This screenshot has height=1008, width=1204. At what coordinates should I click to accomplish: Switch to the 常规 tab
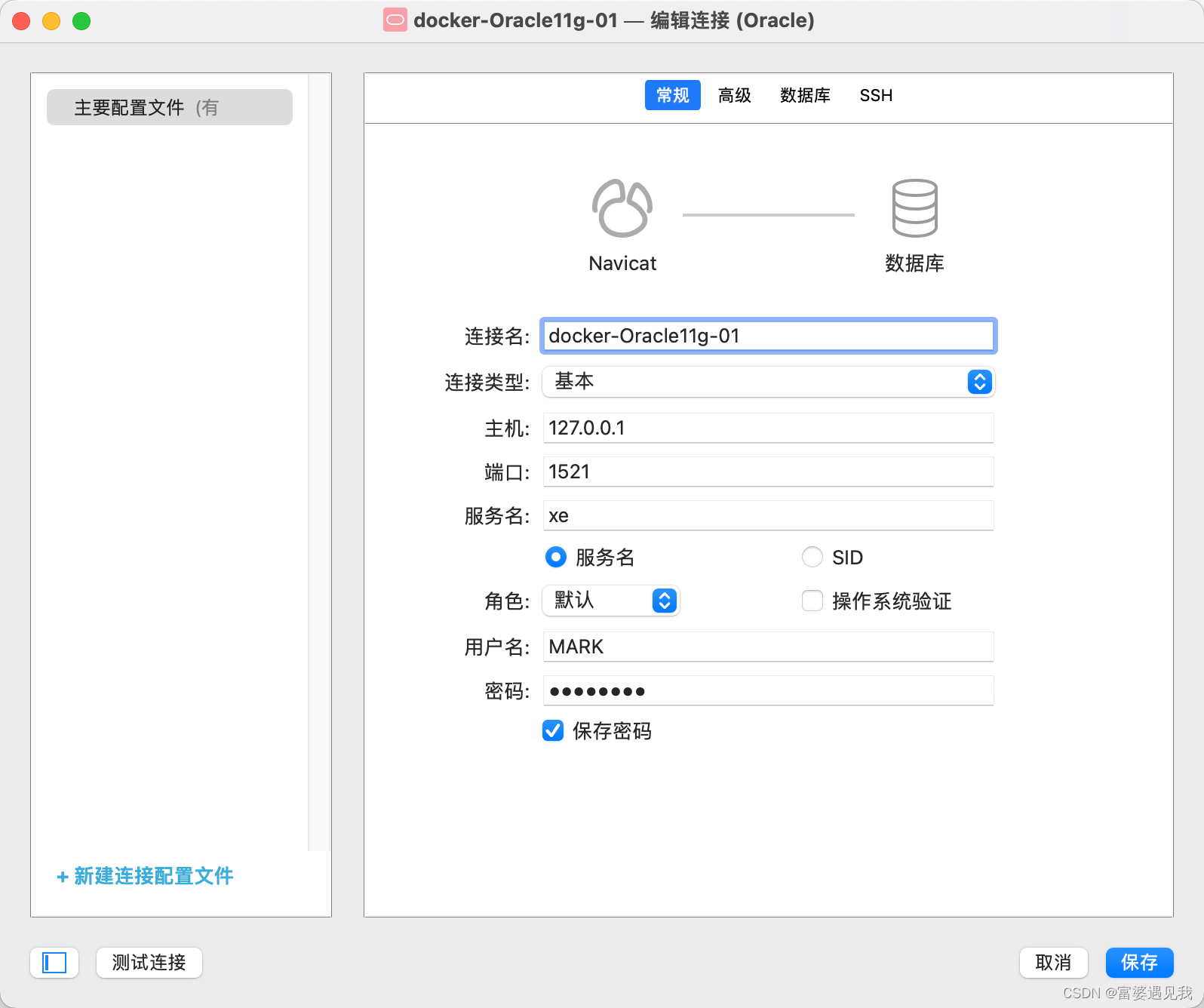coord(673,95)
